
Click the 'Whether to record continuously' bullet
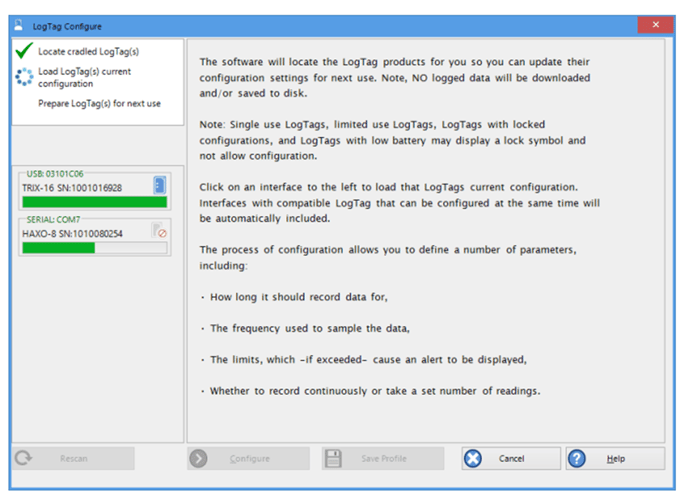coord(370,391)
